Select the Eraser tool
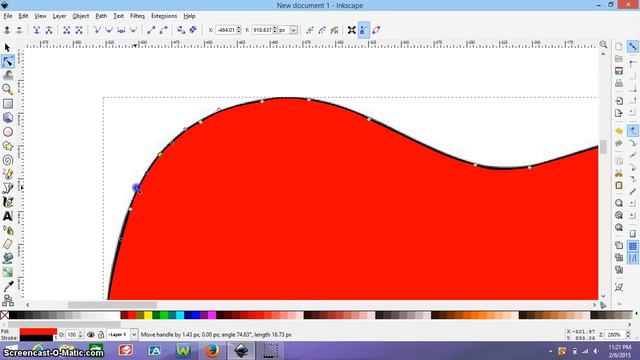The height and width of the screenshot is (360, 640). tap(8, 244)
